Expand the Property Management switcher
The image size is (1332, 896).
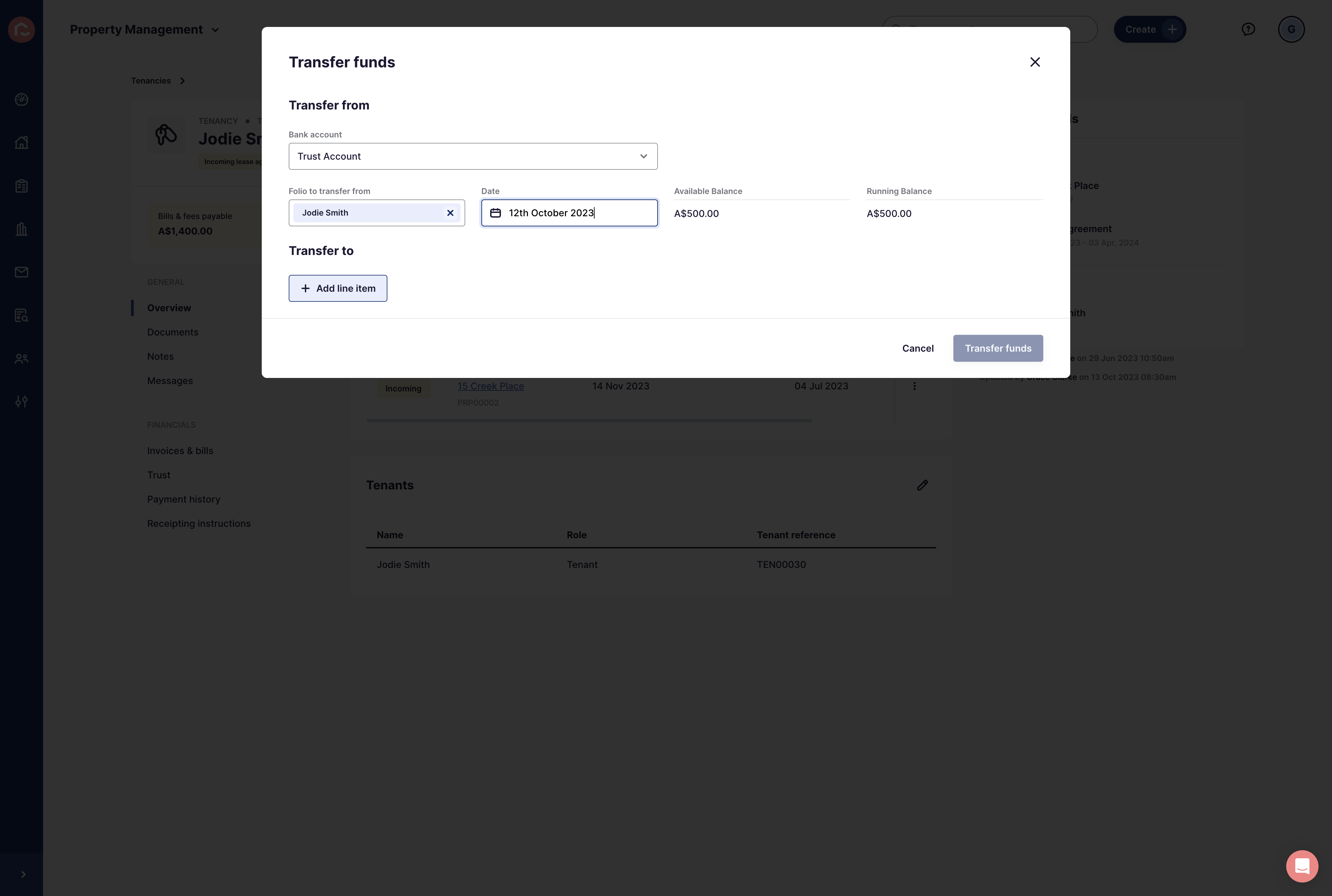click(145, 29)
